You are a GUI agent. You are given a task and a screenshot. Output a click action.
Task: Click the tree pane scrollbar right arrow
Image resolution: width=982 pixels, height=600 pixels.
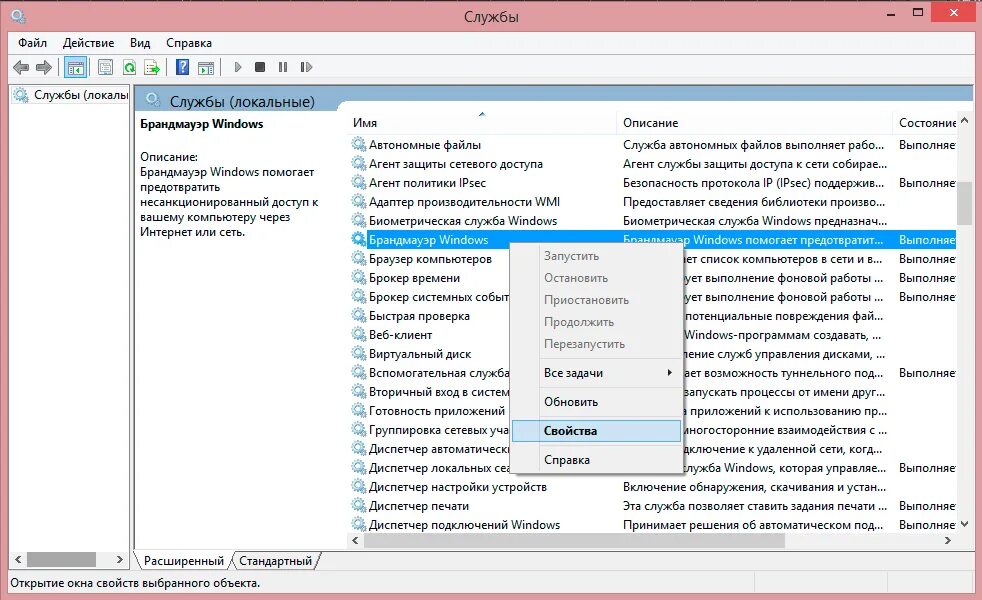[120, 559]
